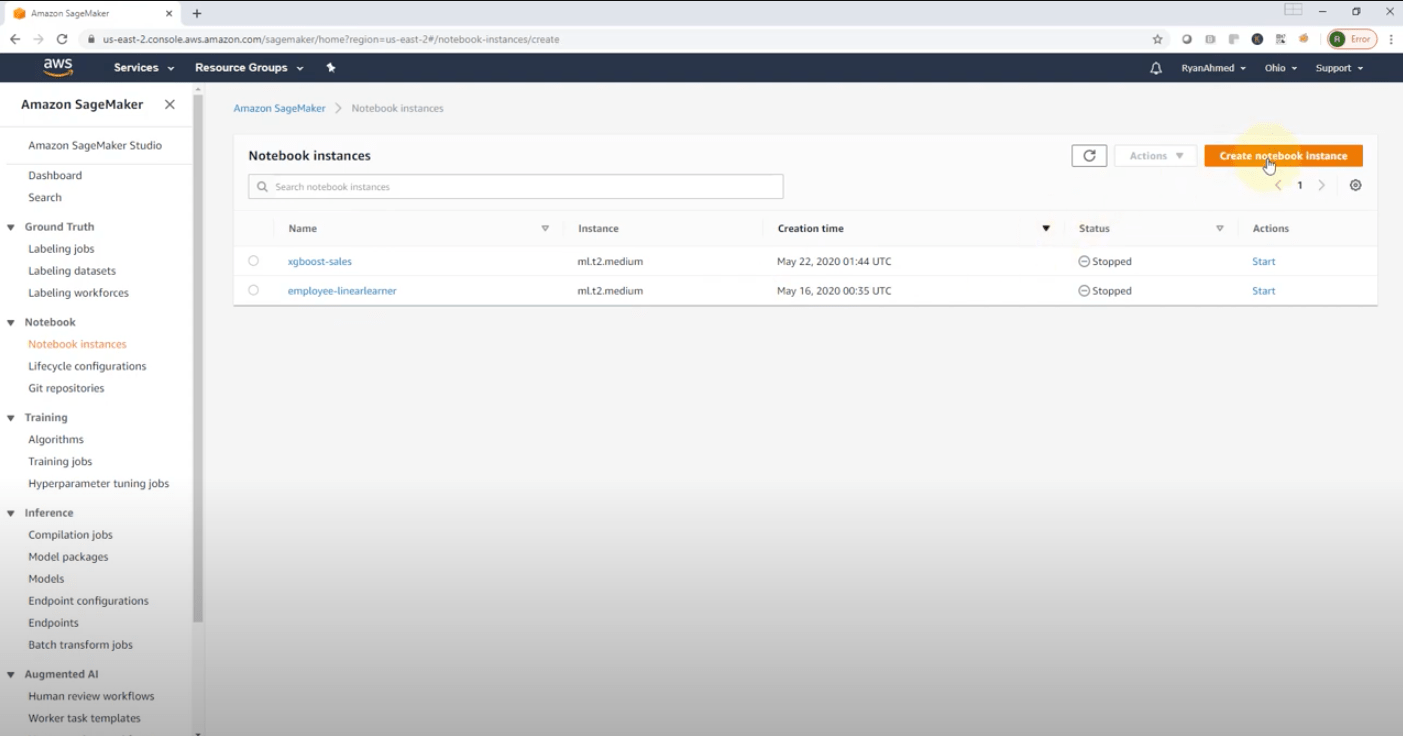1403x736 pixels.
Task: Navigate back in the browser
Action: [15, 39]
